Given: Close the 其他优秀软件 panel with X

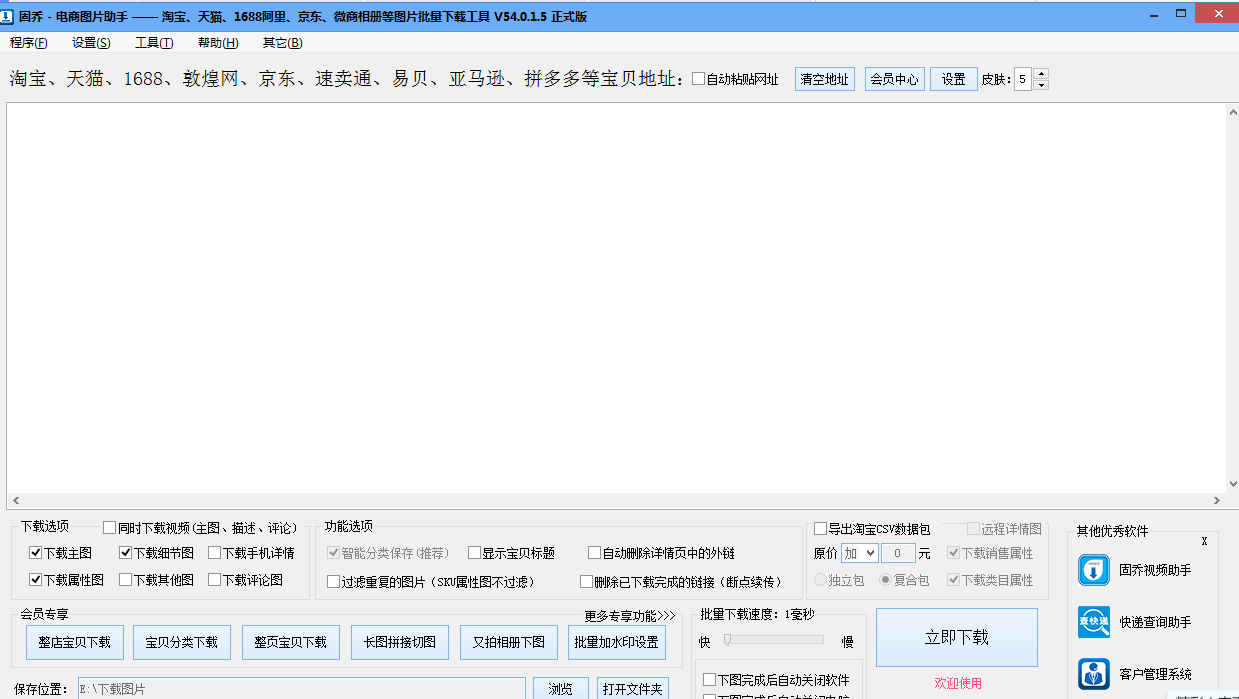Looking at the screenshot, I should (1204, 541).
